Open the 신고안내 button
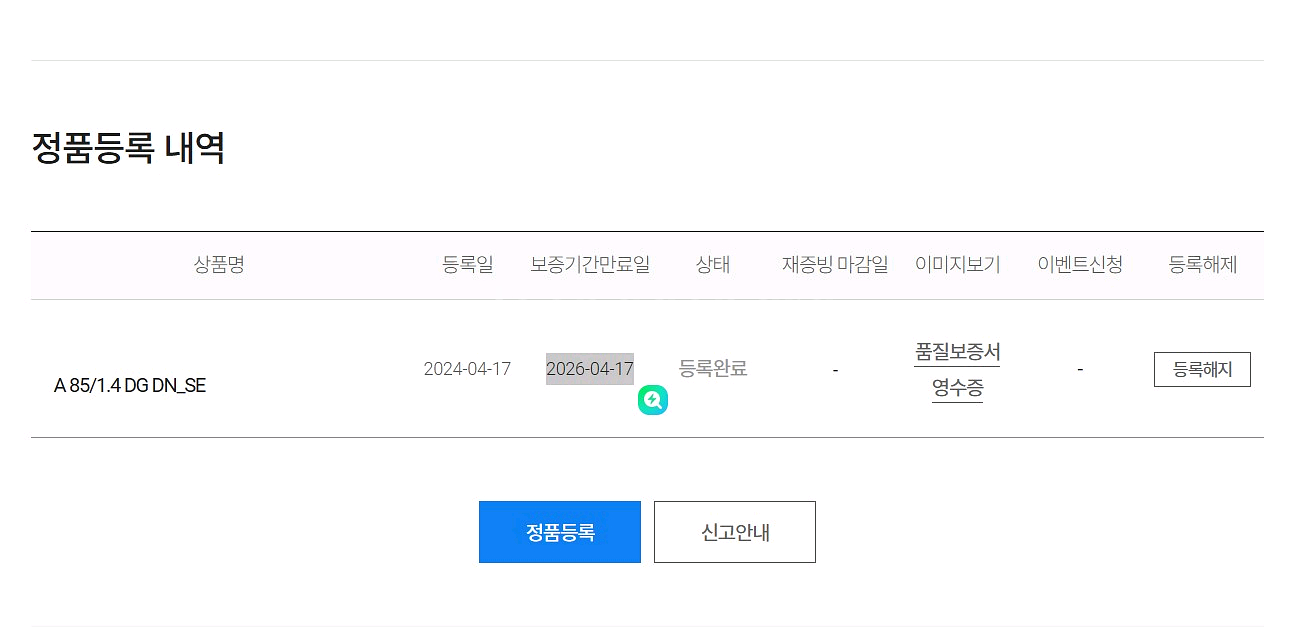This screenshot has width=1312, height=627. [x=735, y=532]
